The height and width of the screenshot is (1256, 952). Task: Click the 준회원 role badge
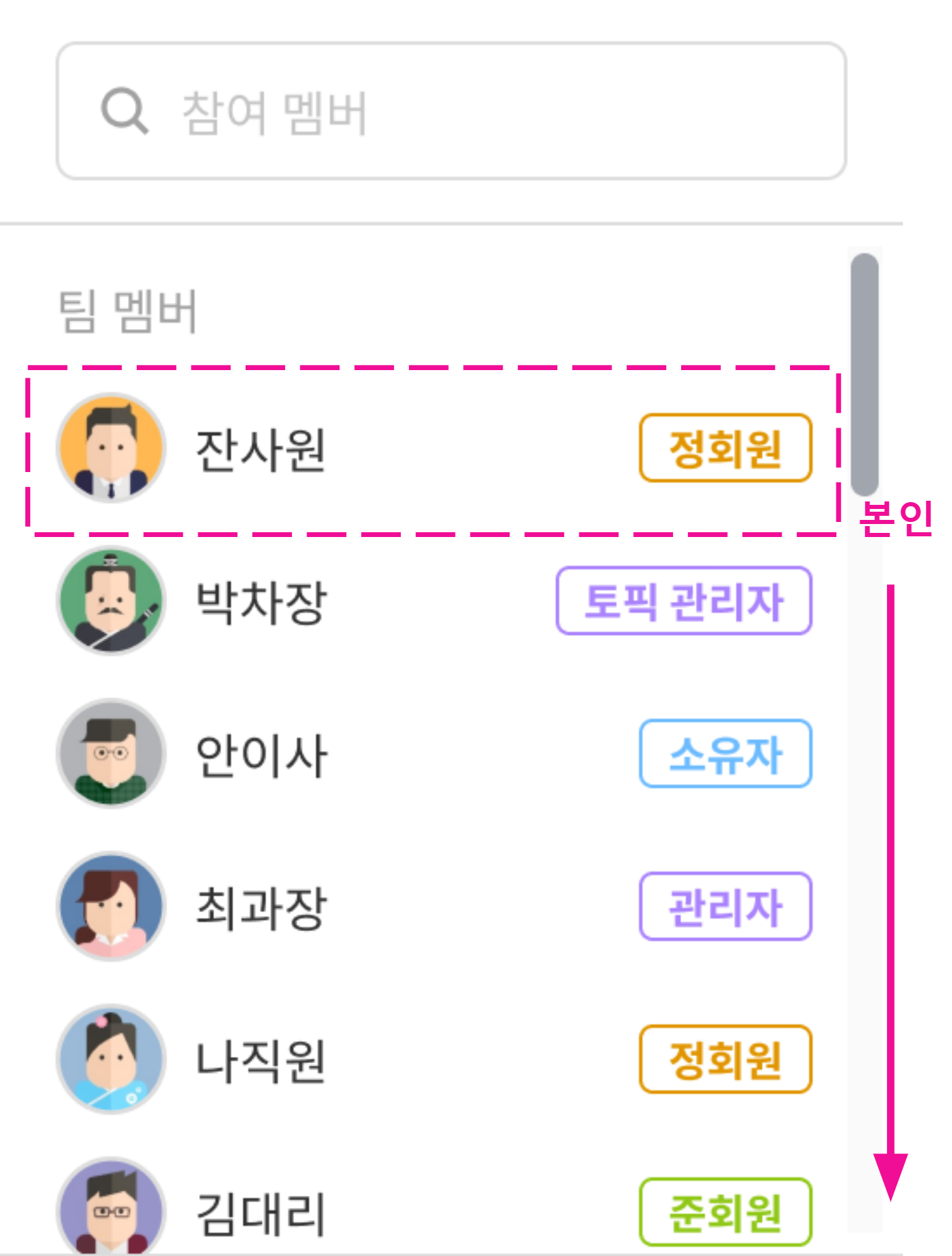725,1212
